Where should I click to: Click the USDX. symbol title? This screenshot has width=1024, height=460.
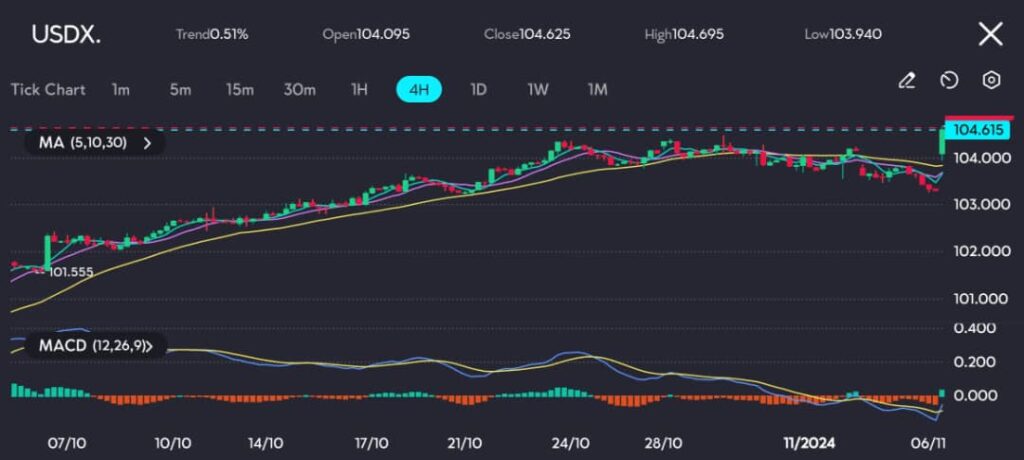pos(66,34)
